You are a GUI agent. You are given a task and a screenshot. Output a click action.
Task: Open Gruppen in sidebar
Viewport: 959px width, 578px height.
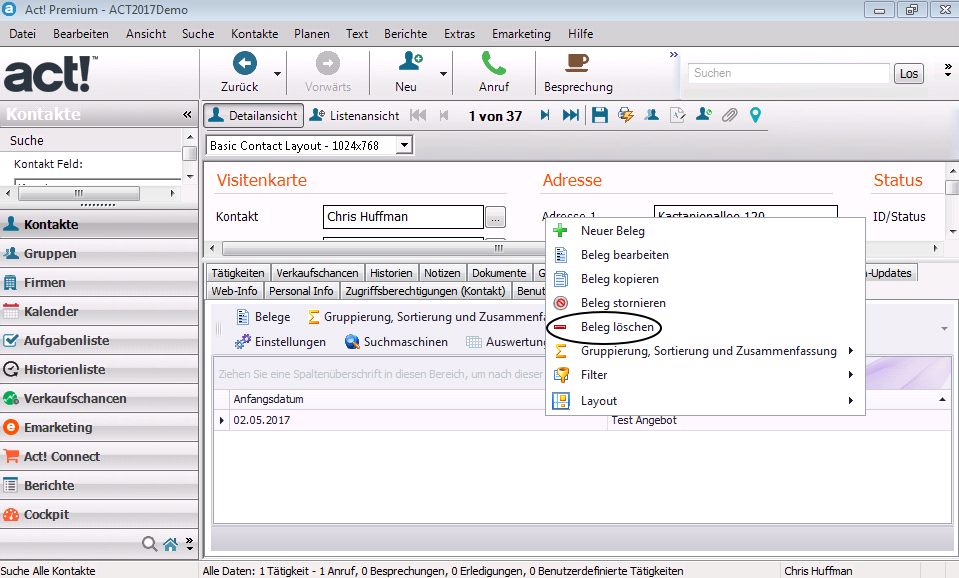pyautogui.click(x=99, y=253)
